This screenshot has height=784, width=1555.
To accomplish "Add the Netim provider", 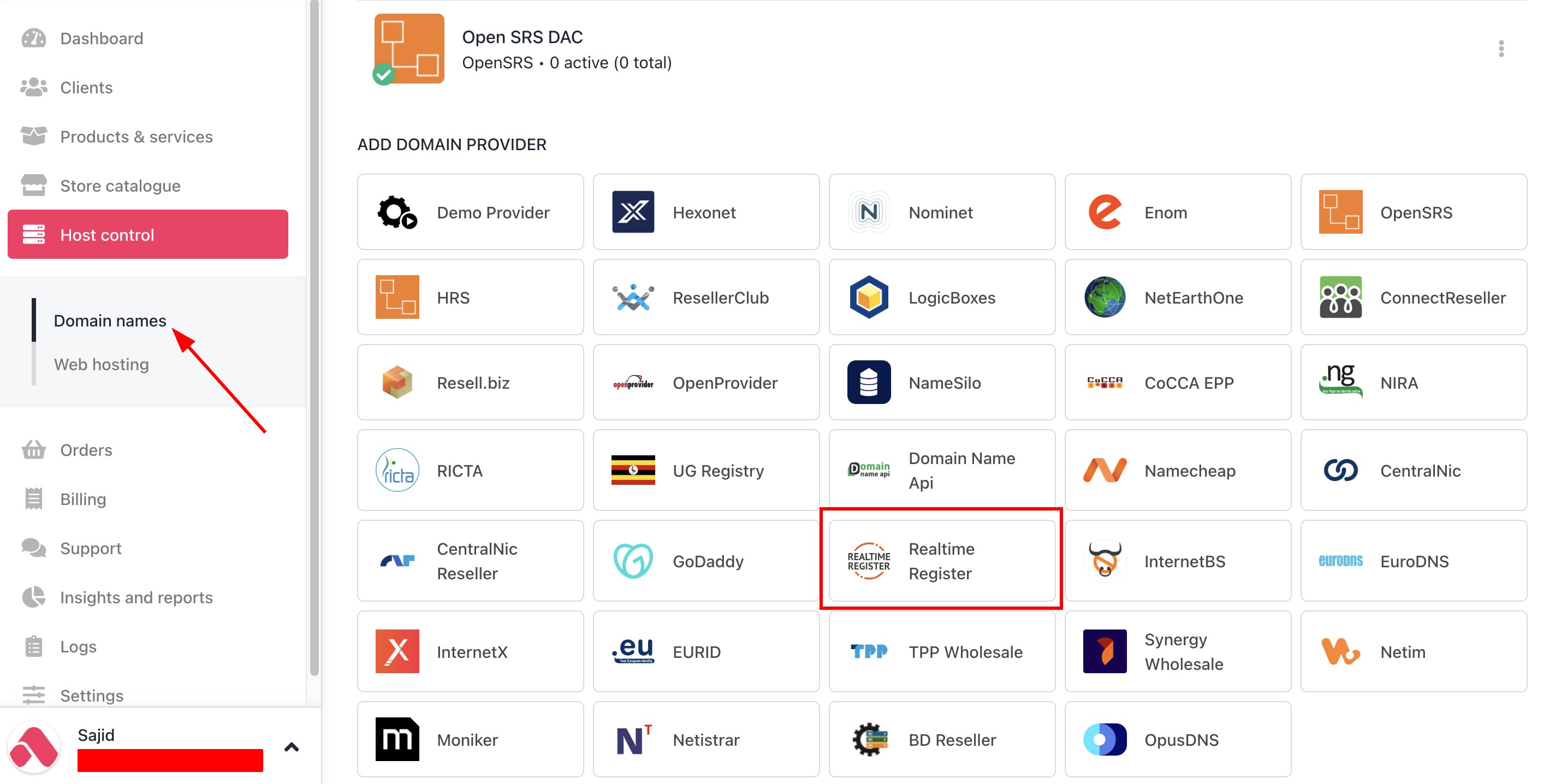I will click(x=1414, y=651).
